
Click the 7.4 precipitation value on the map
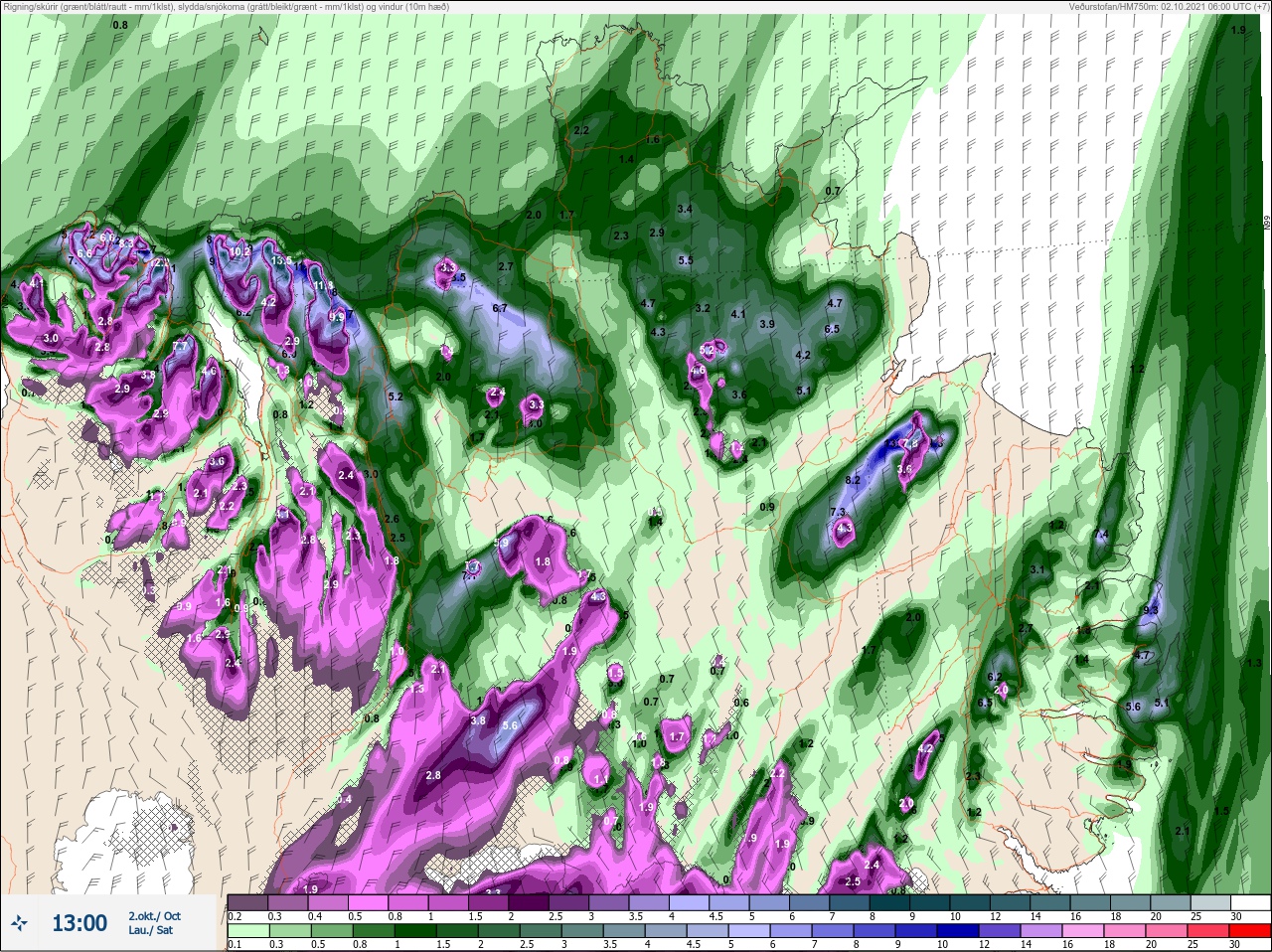pyautogui.click(x=1100, y=535)
